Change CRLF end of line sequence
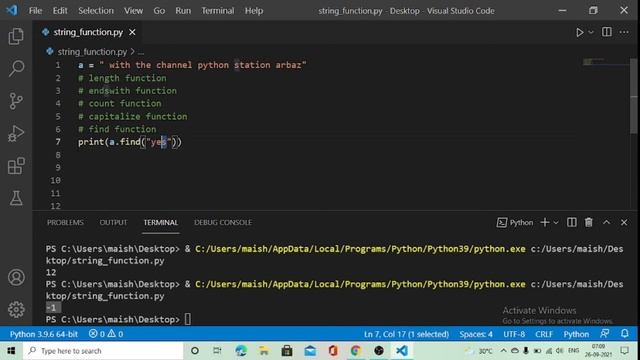The width and height of the screenshot is (640, 360). coord(544,334)
